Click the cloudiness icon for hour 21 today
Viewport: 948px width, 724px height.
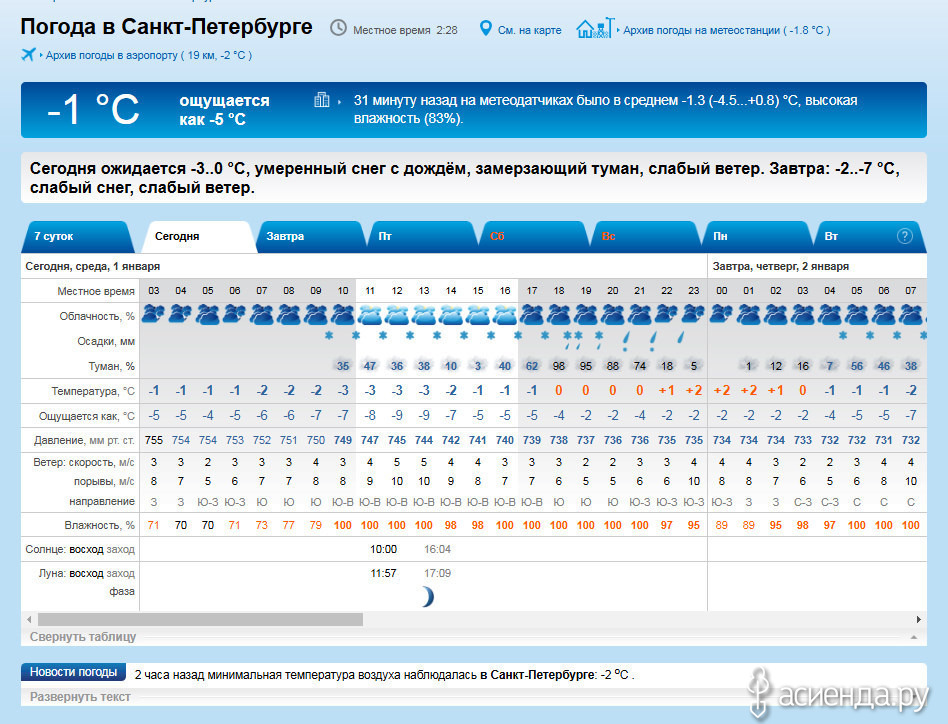tap(640, 315)
